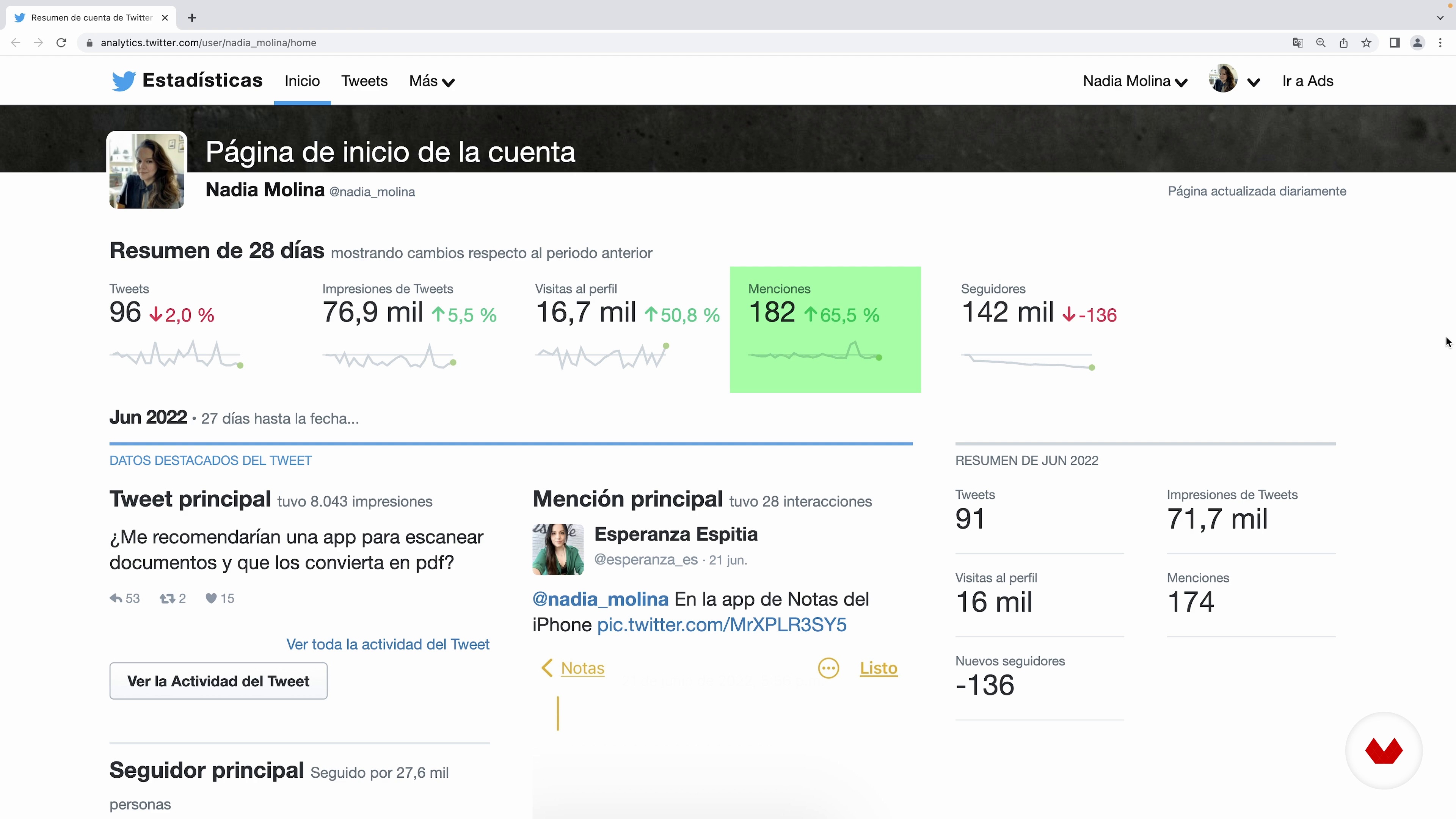The width and height of the screenshot is (1456, 819).
Task: Click the monthly Impresiones de Tweets 71,7 mil
Action: [x=1218, y=519]
